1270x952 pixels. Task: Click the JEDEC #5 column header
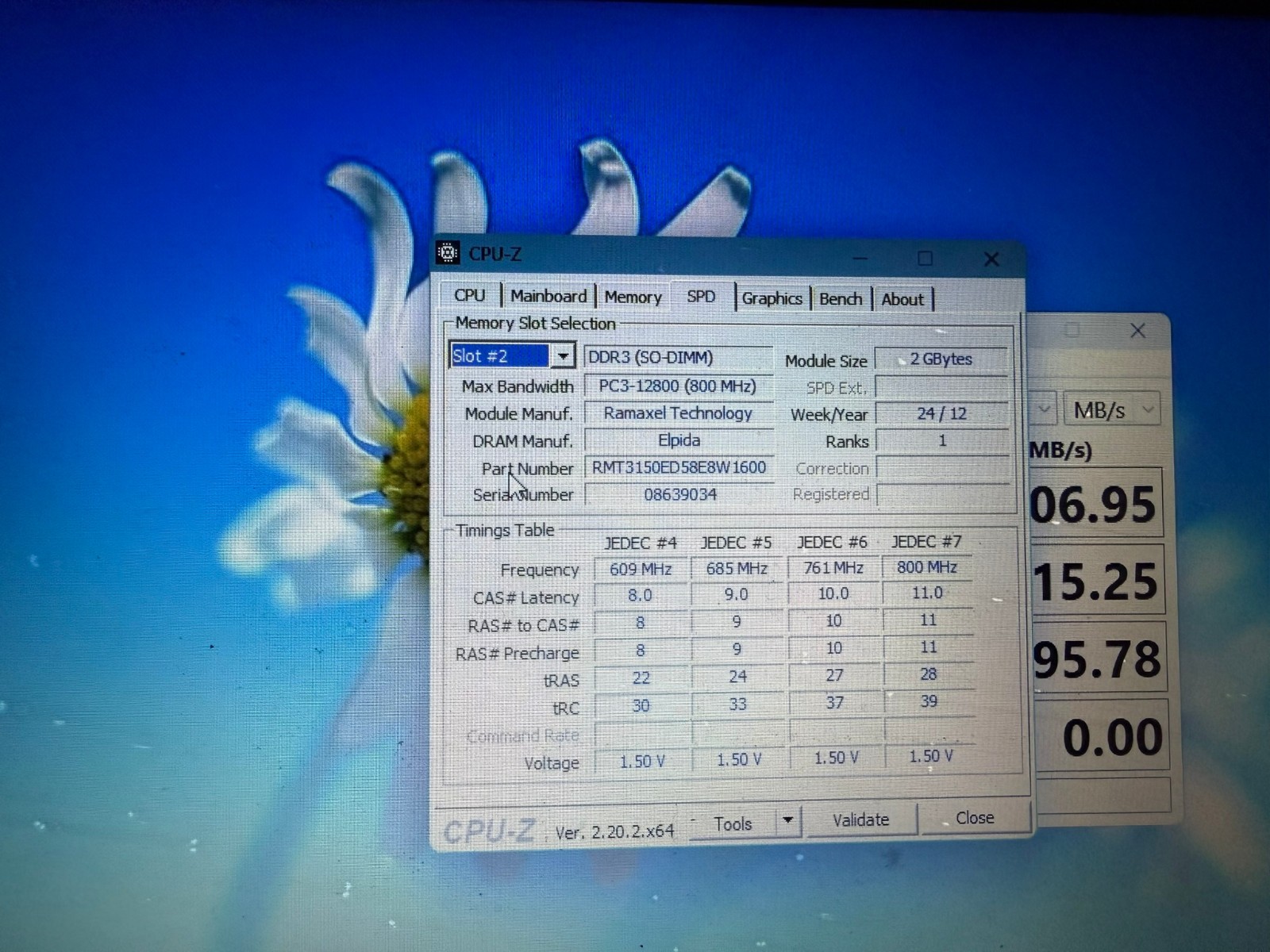(x=736, y=543)
